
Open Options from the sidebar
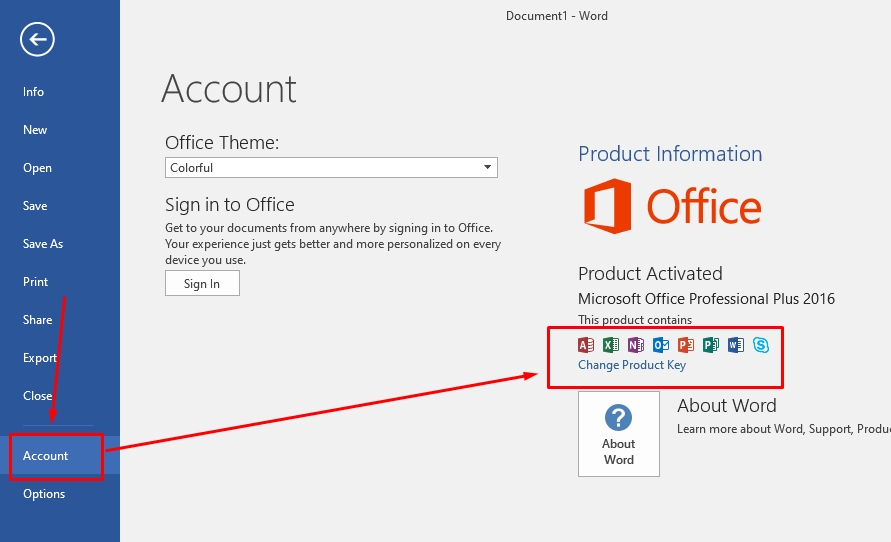(x=44, y=494)
